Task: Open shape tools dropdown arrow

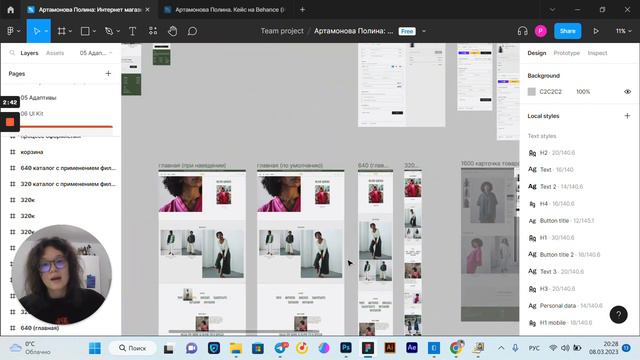Action: (x=94, y=31)
